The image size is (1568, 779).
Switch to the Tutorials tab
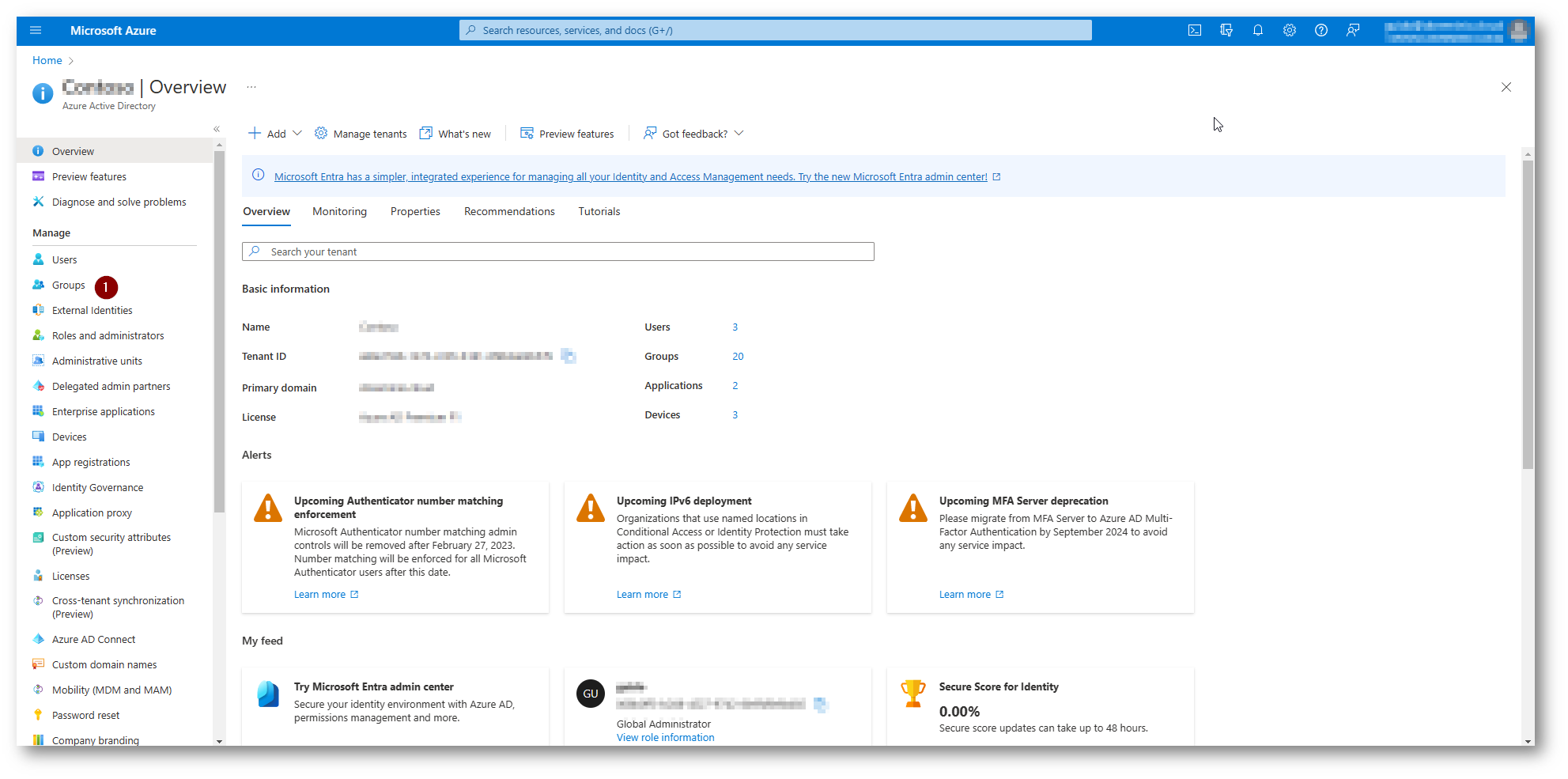tap(599, 211)
